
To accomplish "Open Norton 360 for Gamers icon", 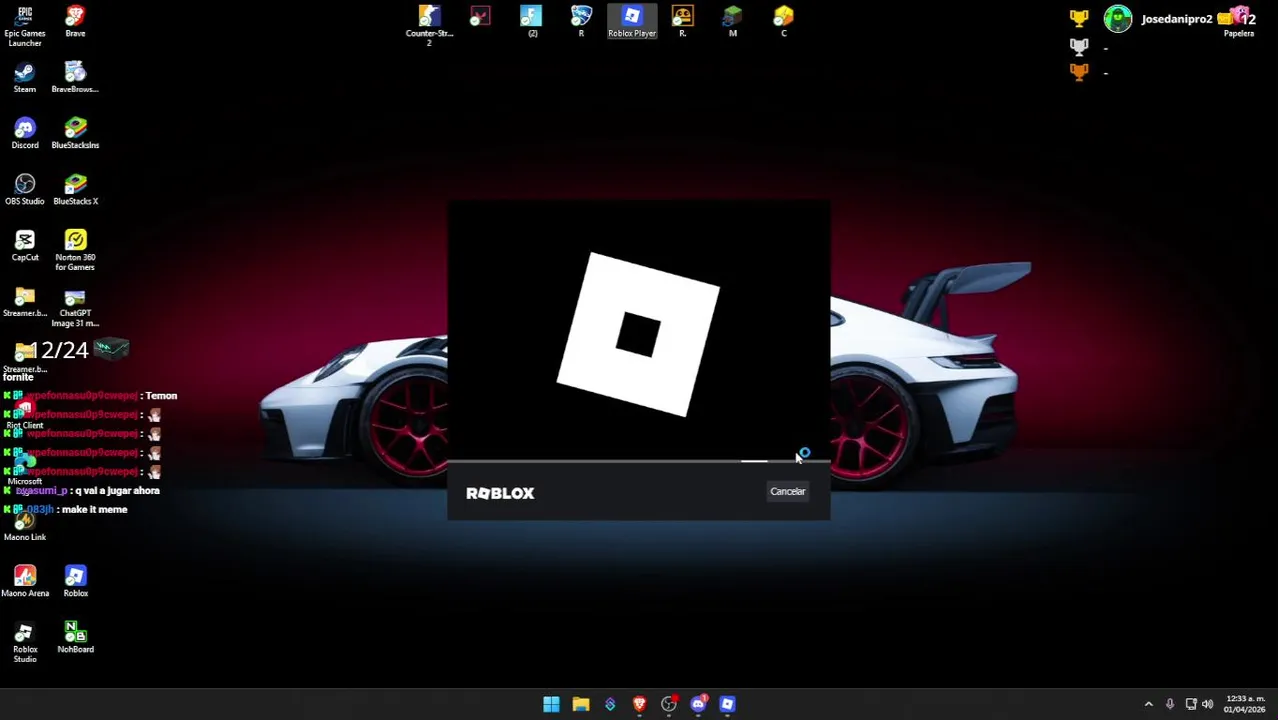I will pos(75,250).
